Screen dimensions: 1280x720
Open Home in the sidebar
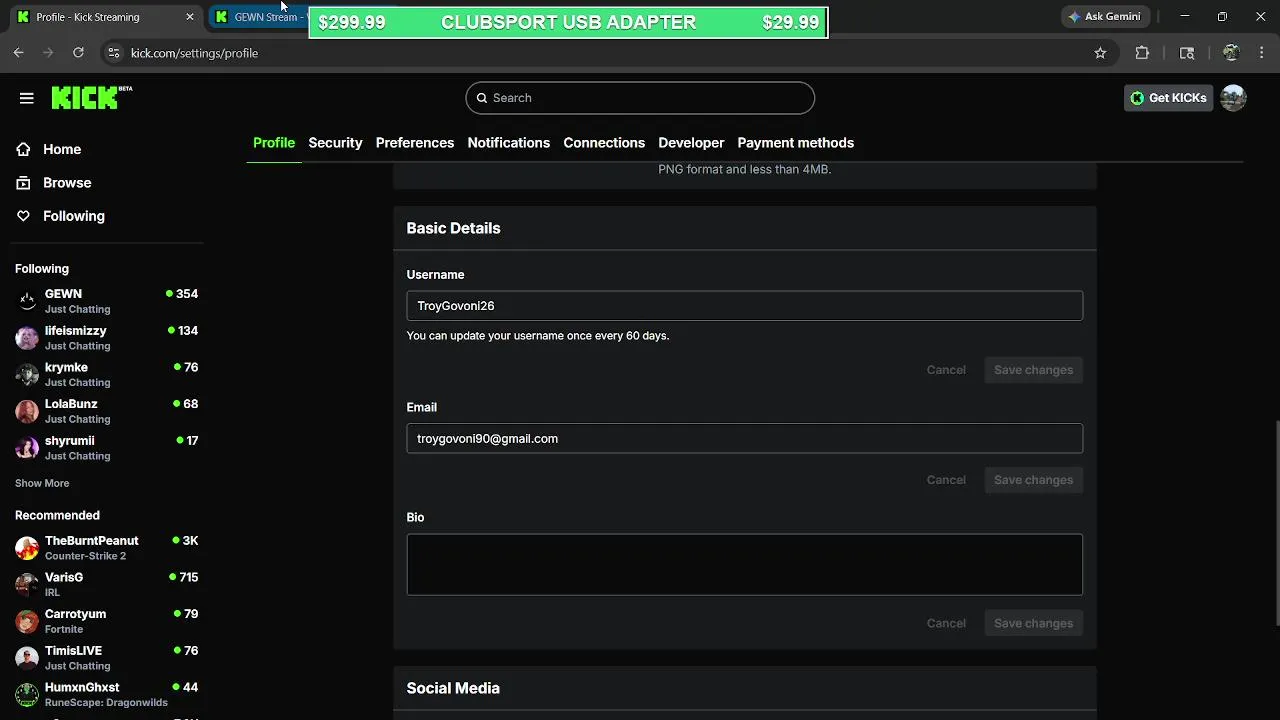coord(62,149)
